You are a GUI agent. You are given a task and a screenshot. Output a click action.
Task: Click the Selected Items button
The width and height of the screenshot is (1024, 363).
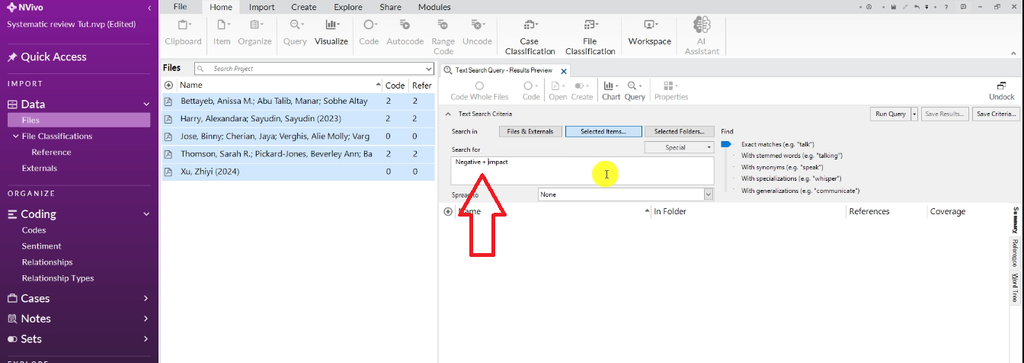[x=603, y=131]
